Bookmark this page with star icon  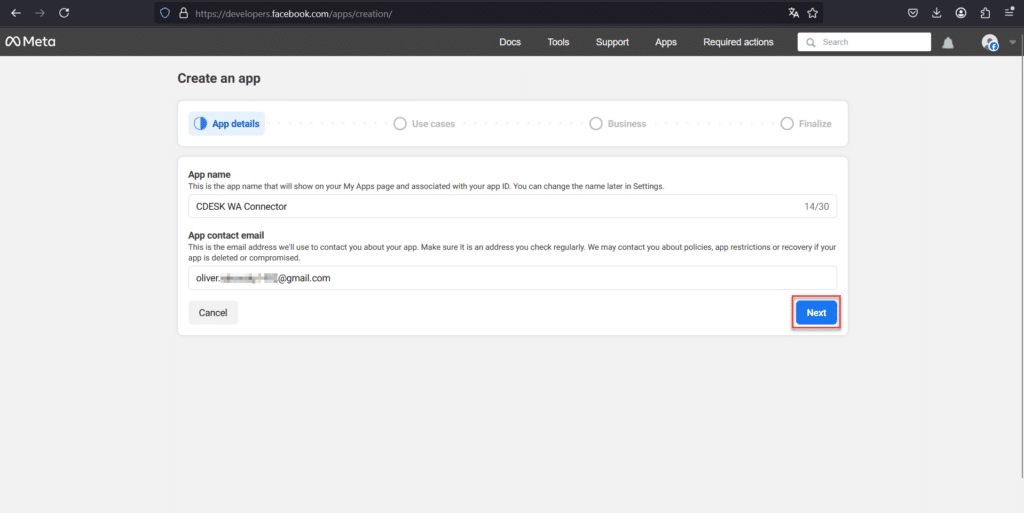812,12
